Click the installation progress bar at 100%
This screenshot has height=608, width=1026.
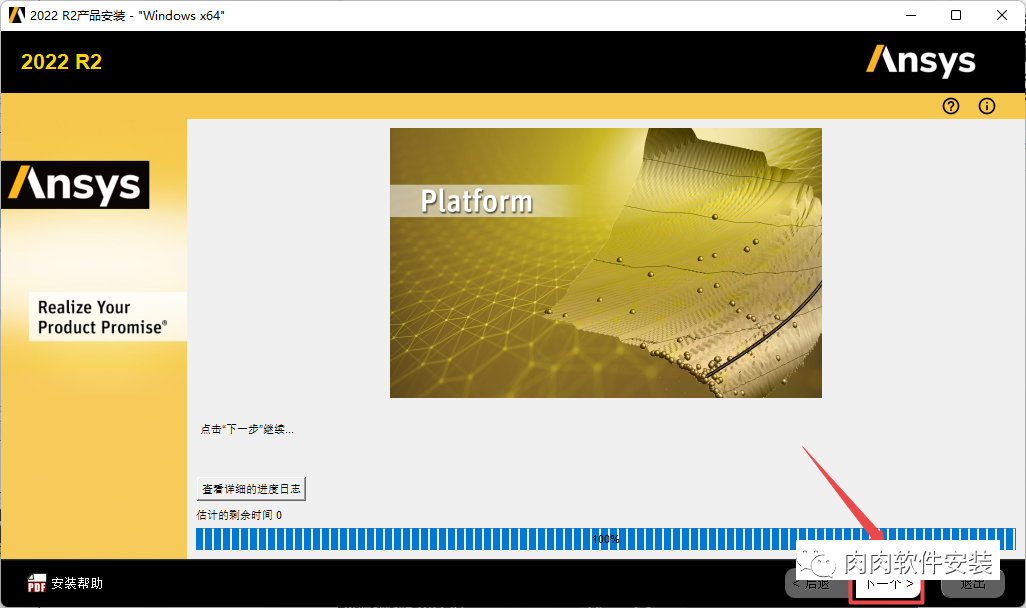(x=605, y=539)
